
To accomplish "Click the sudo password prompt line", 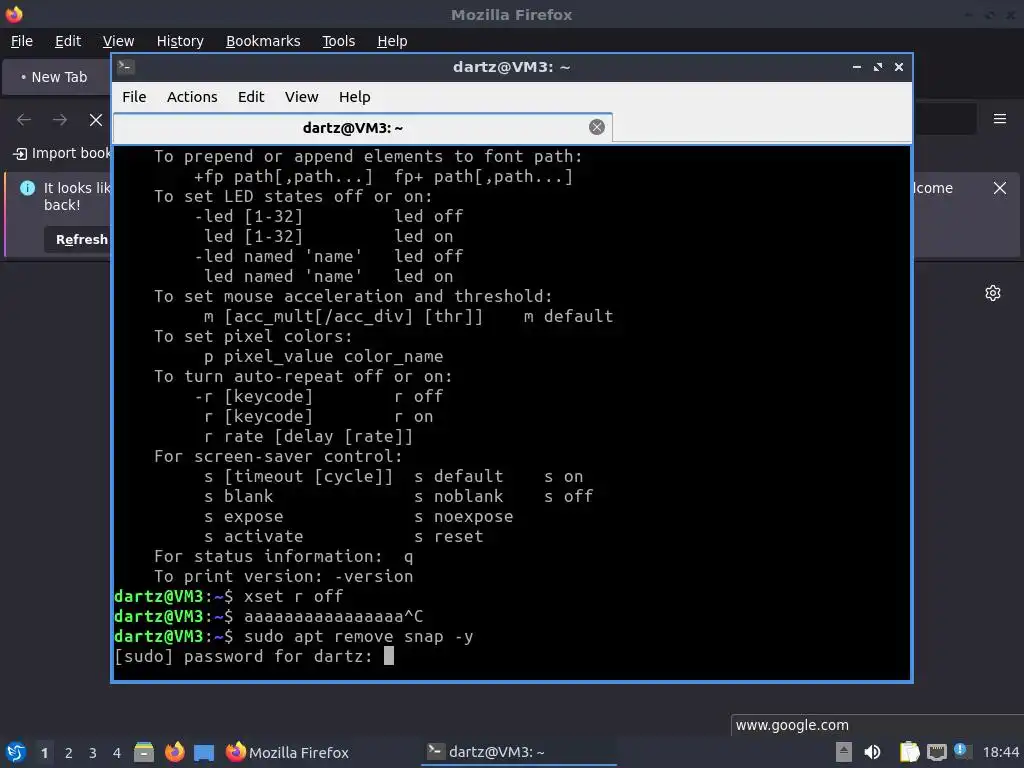I will click(253, 656).
